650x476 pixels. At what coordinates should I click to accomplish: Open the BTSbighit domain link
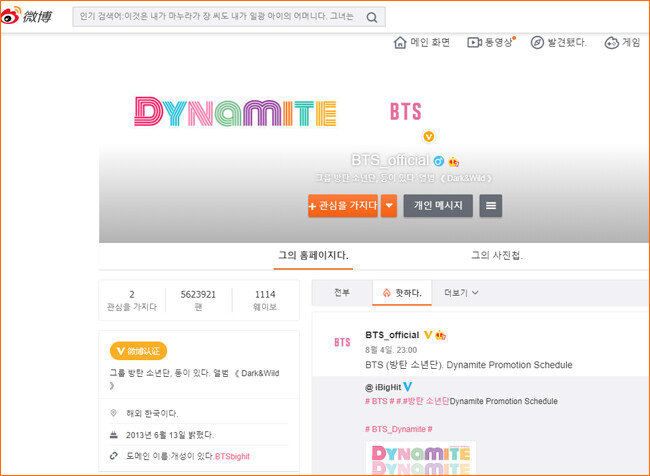click(x=232, y=456)
